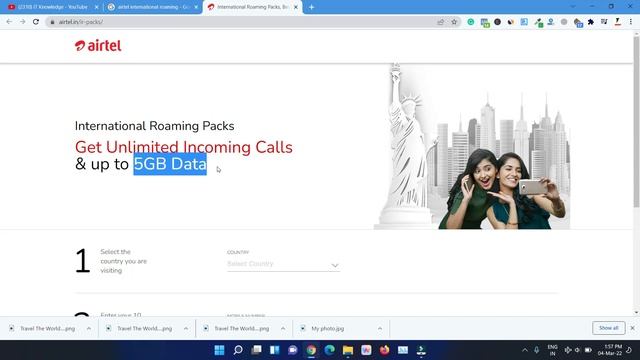Click Chrome icon on taskbar
Viewport: 640px width, 360px height.
311,350
